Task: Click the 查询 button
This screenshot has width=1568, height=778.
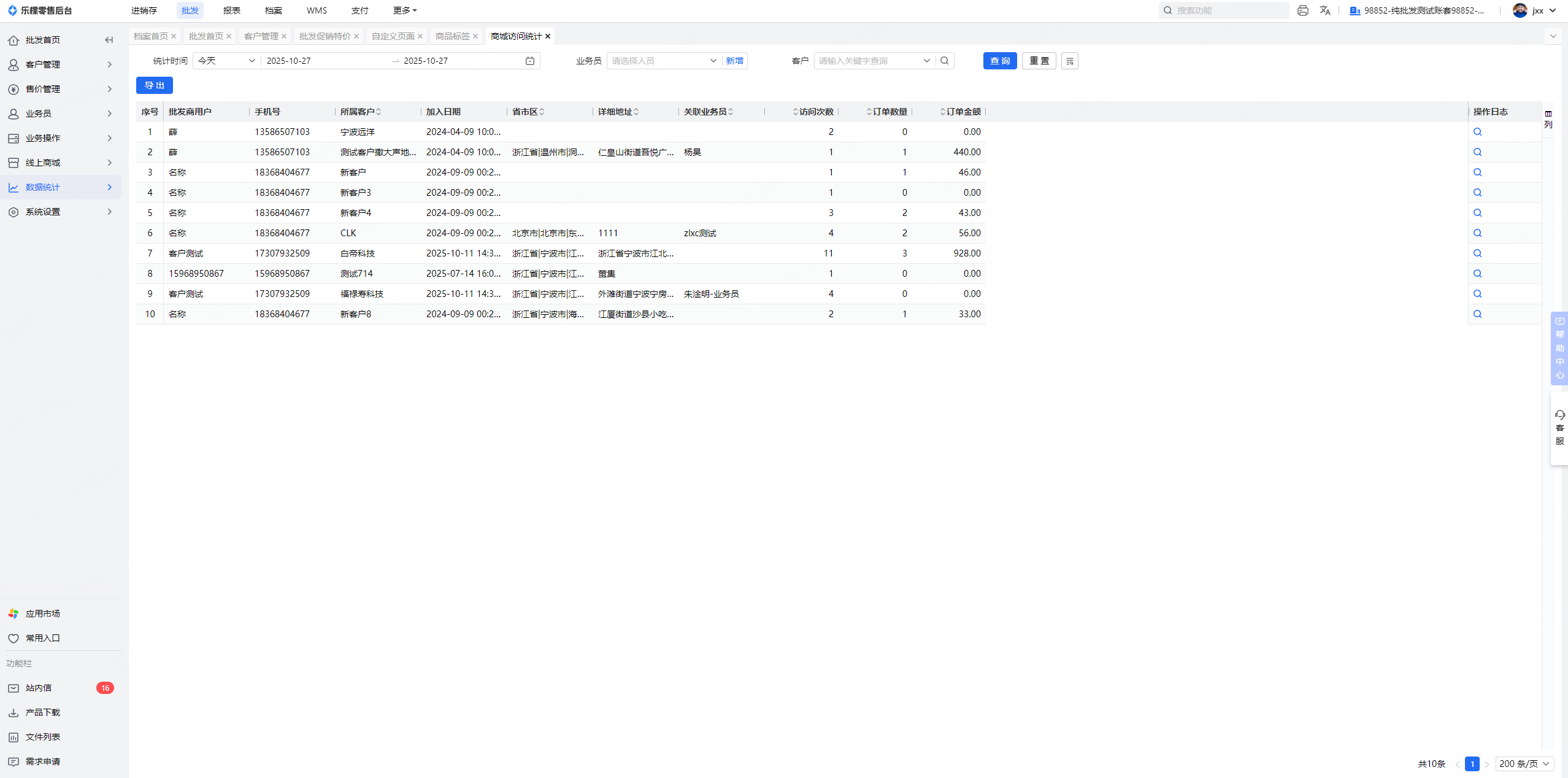Action: [999, 61]
